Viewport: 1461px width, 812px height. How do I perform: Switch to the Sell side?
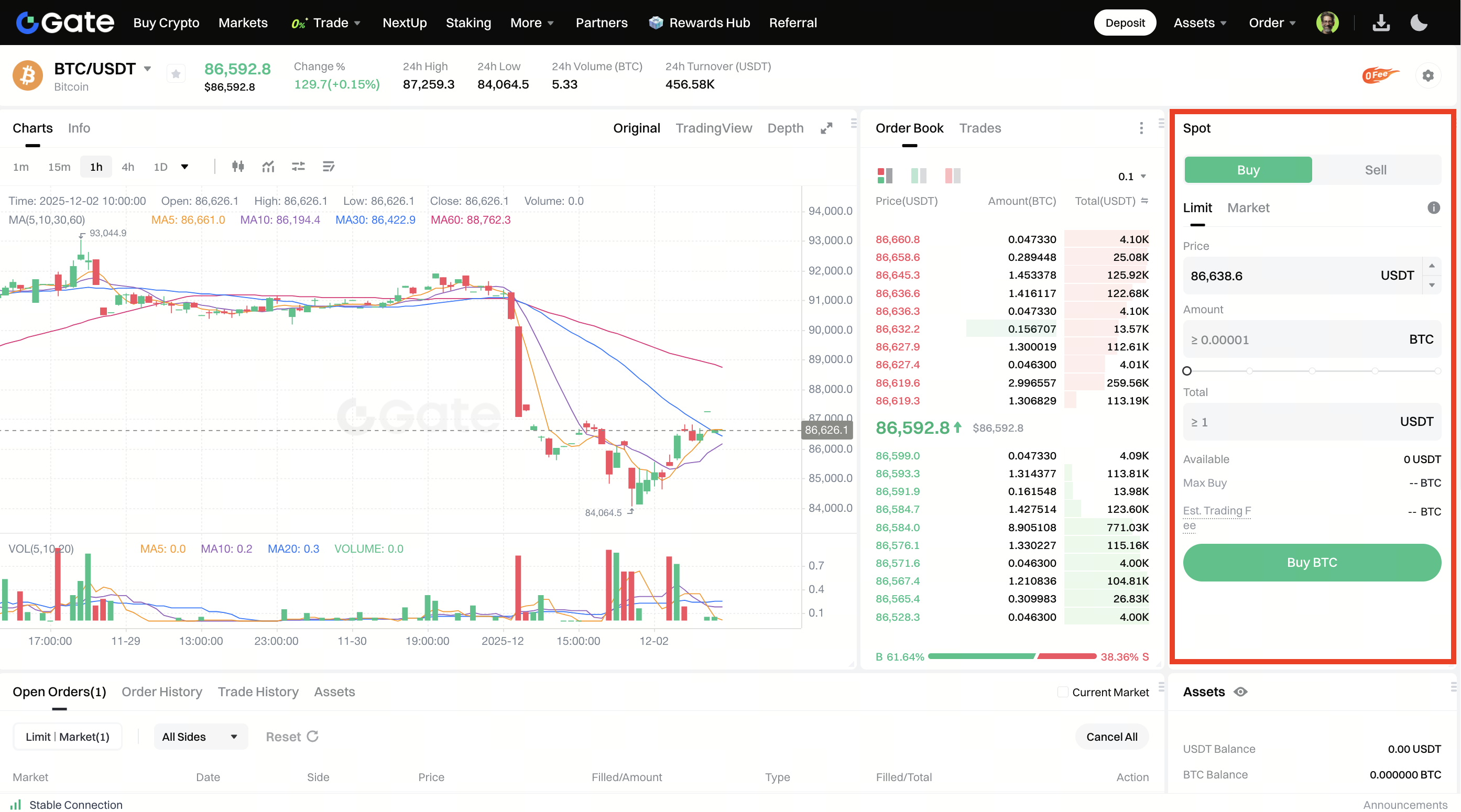point(1376,170)
